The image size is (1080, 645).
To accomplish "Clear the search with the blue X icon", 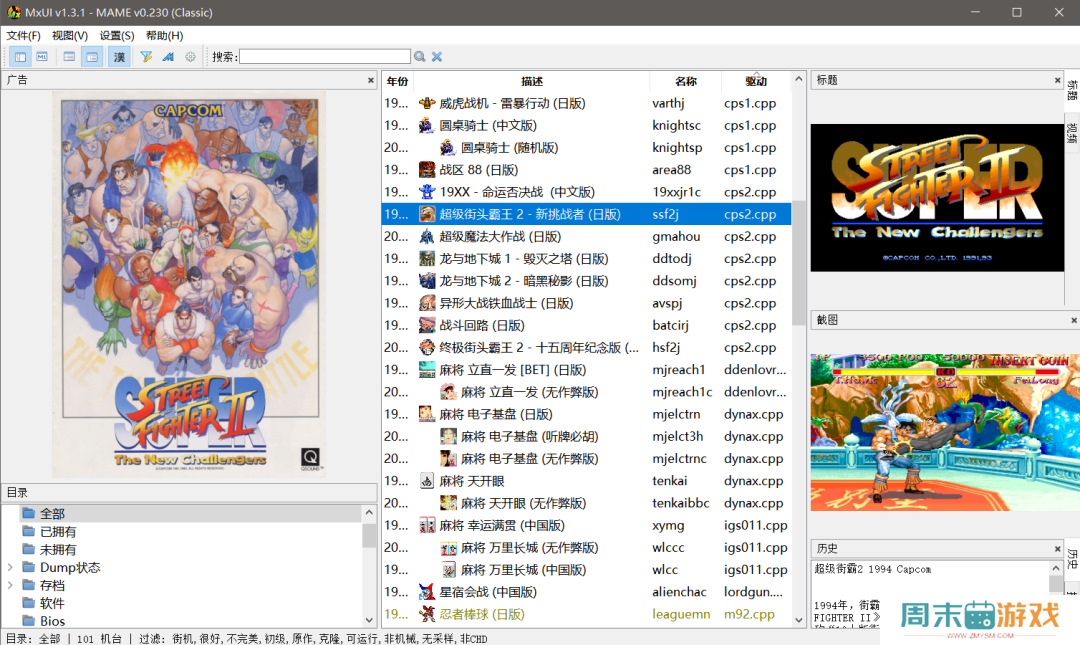I will (437, 57).
